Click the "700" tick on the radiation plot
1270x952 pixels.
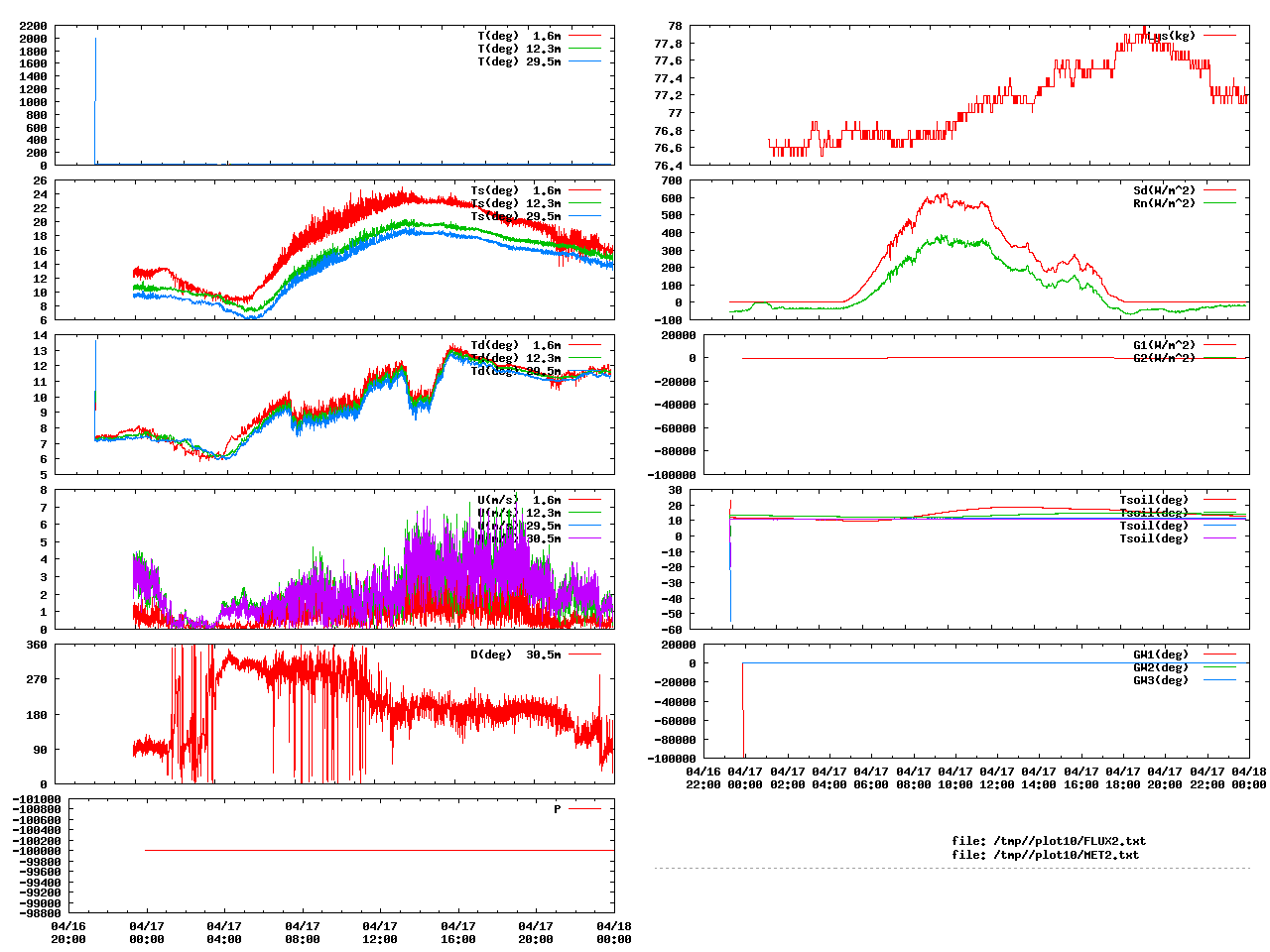pyautogui.click(x=671, y=180)
